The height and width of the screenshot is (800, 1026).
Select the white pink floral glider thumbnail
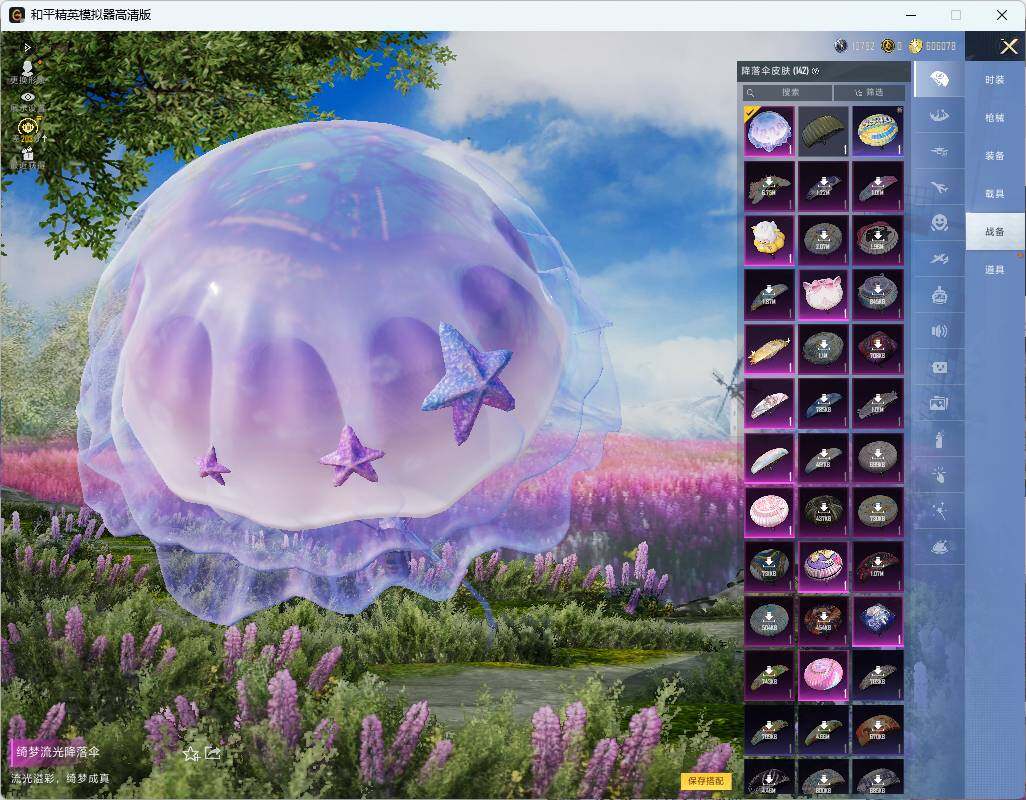click(x=769, y=403)
